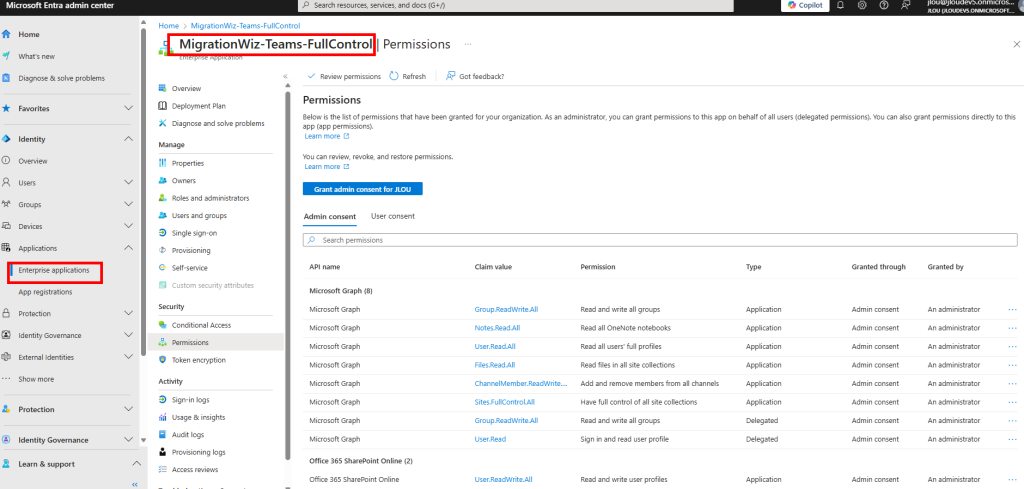Expand the Favorites section
Screen dimensions: 1024x489
(128, 108)
